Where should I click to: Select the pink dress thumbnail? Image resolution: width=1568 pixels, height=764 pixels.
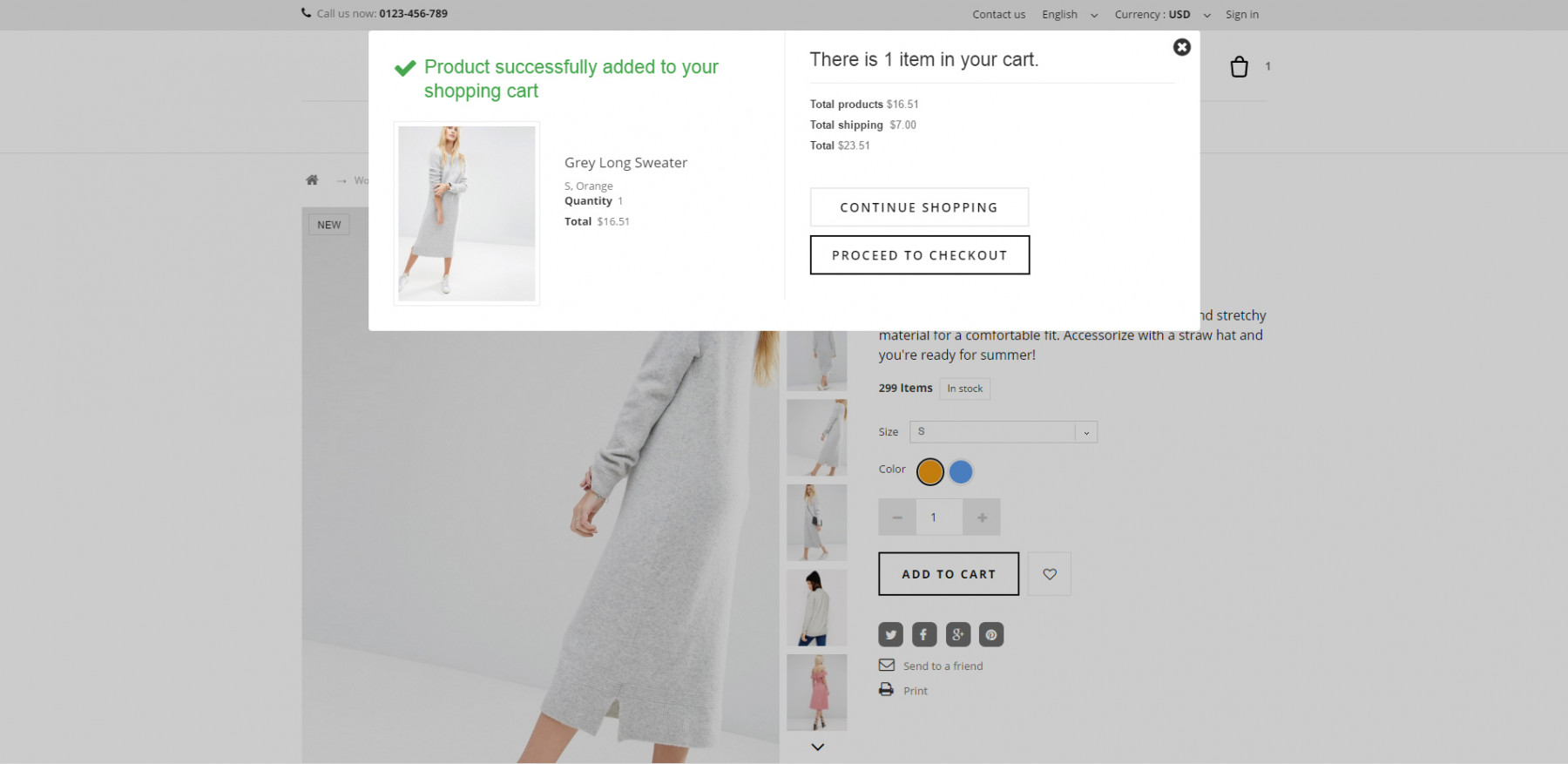coord(816,693)
